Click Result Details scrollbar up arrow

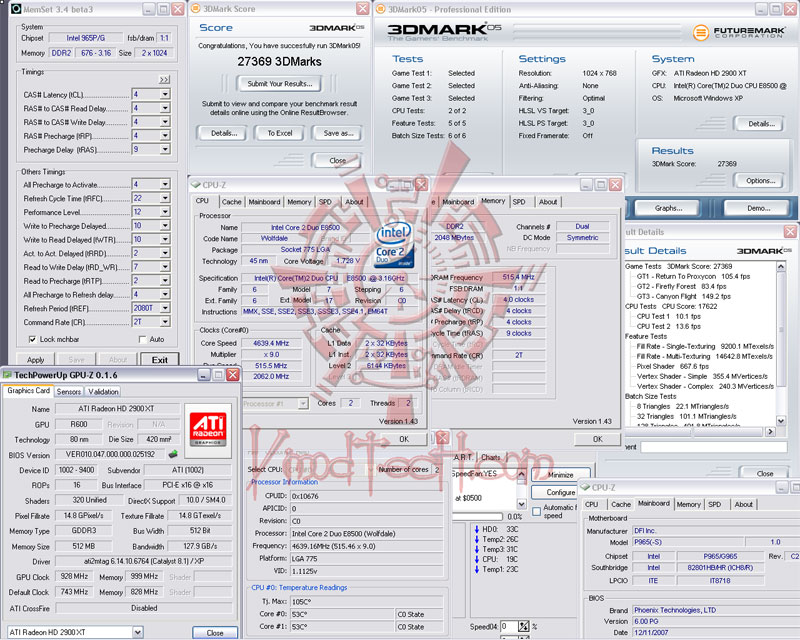pyautogui.click(x=781, y=266)
